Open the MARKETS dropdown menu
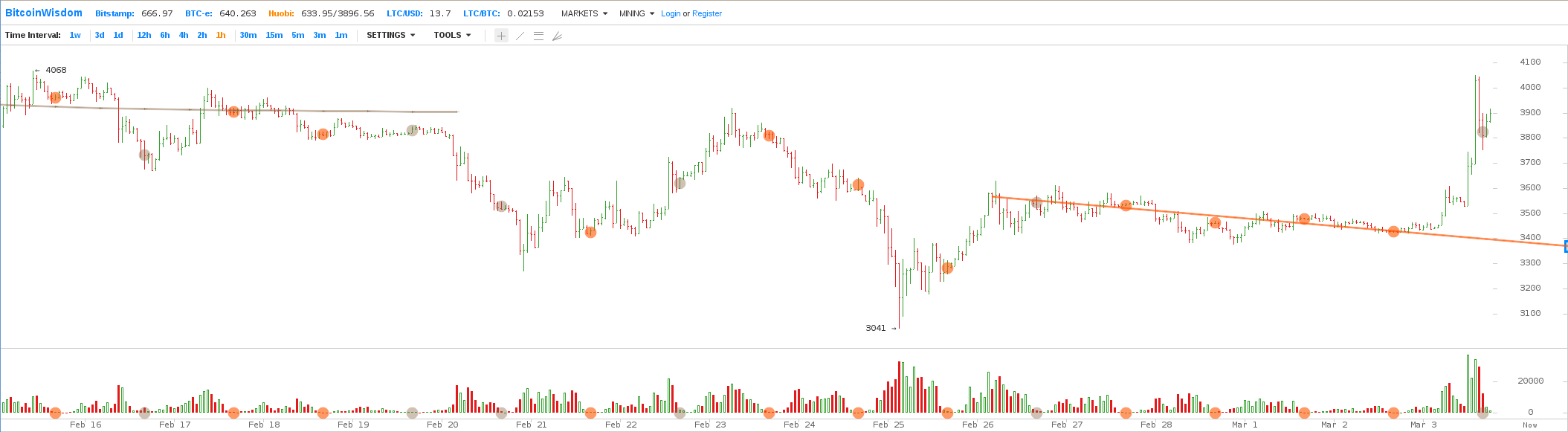Screen dimensions: 1568x432 (x=584, y=13)
